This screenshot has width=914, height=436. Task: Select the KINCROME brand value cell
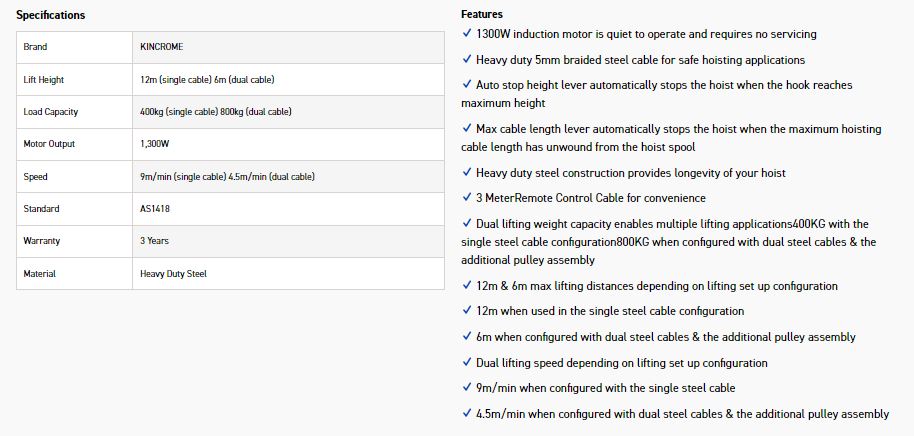tap(163, 47)
